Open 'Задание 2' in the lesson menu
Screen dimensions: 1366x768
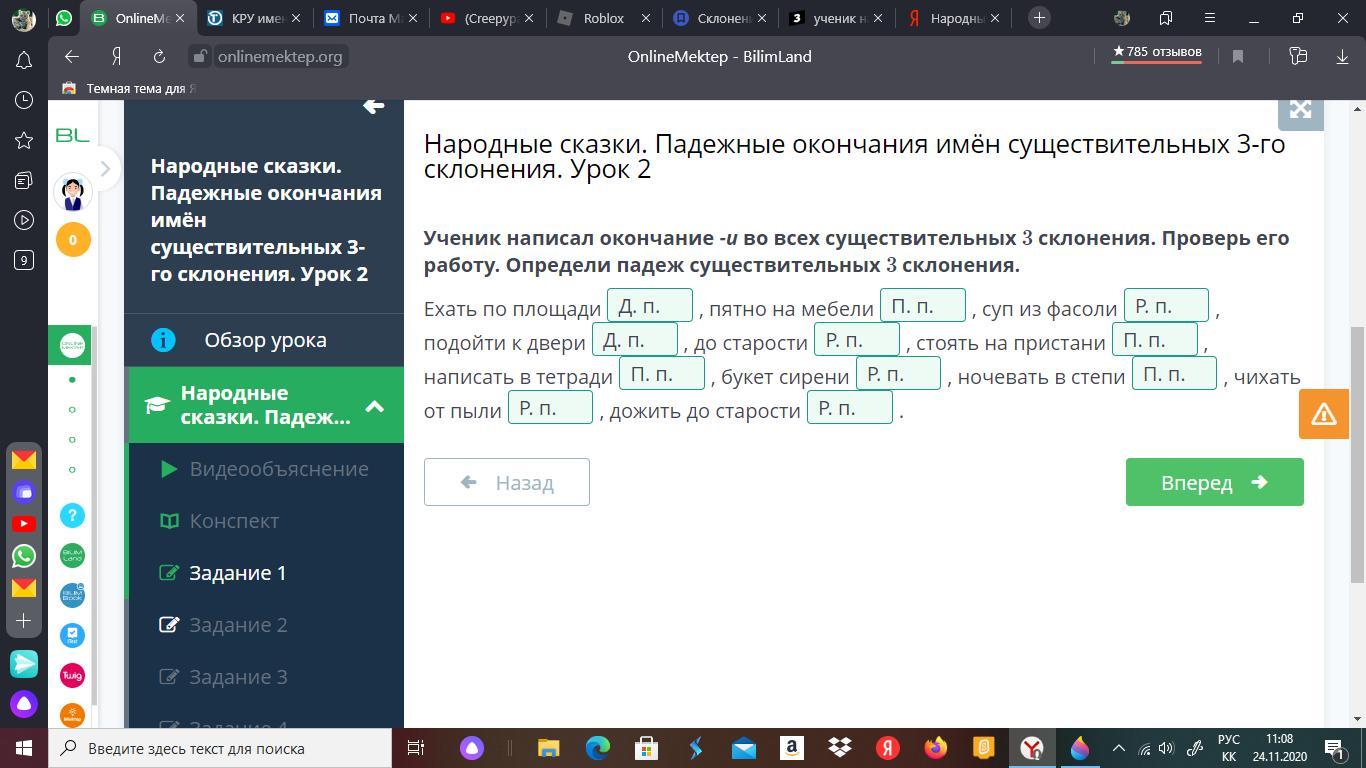point(238,625)
